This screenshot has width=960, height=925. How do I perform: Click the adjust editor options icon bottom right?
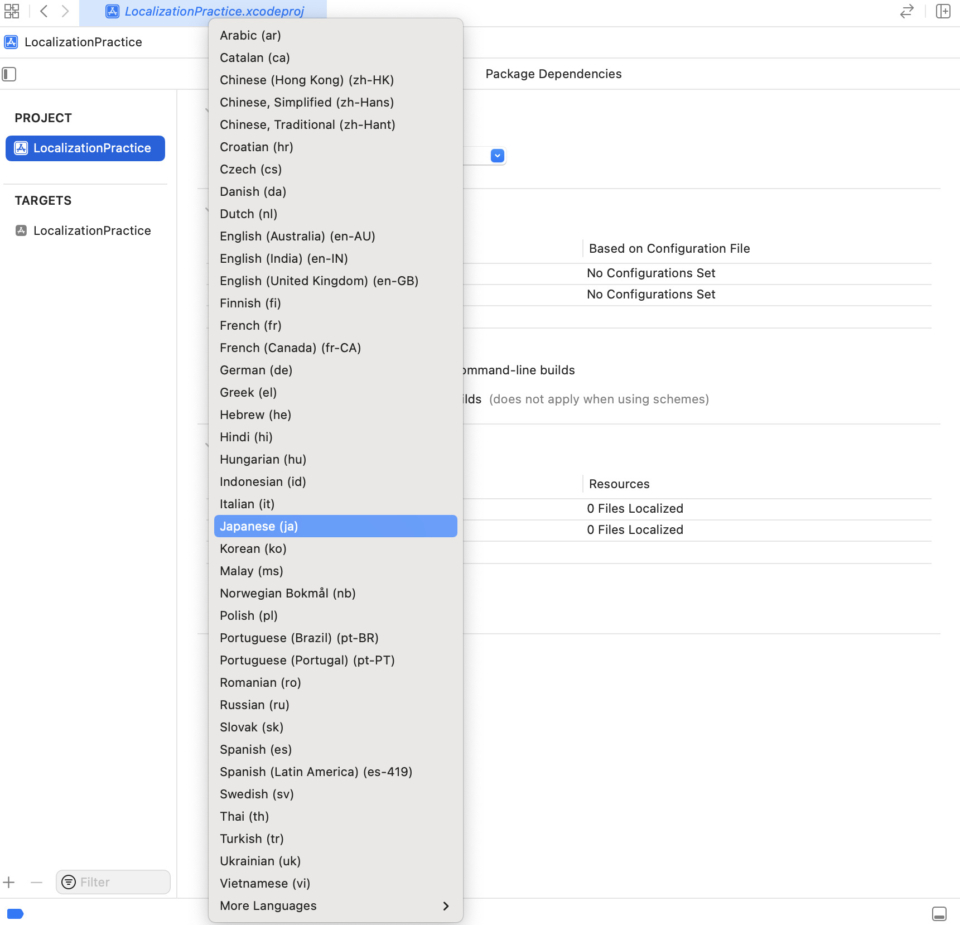point(938,913)
